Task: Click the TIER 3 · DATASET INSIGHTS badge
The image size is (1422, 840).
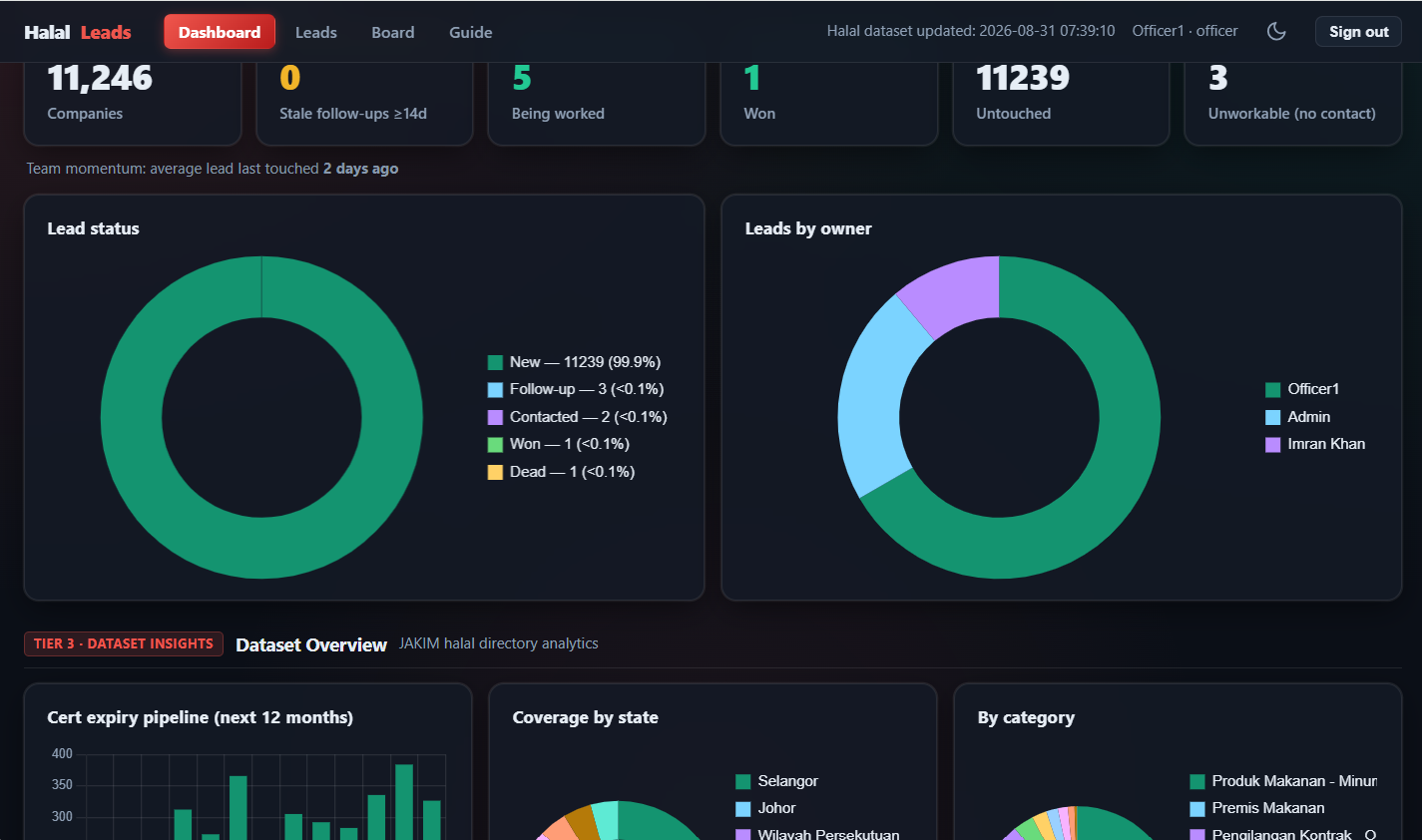Action: 124,643
